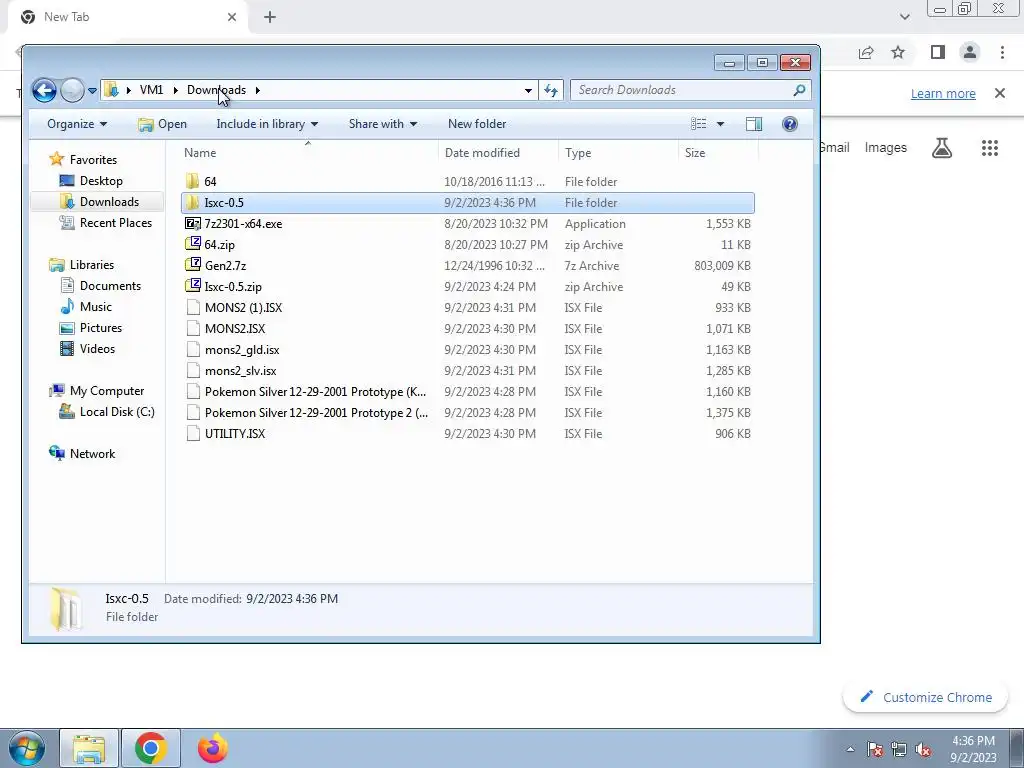Click the network tray icon
The height and width of the screenshot is (768, 1024).
(899, 749)
